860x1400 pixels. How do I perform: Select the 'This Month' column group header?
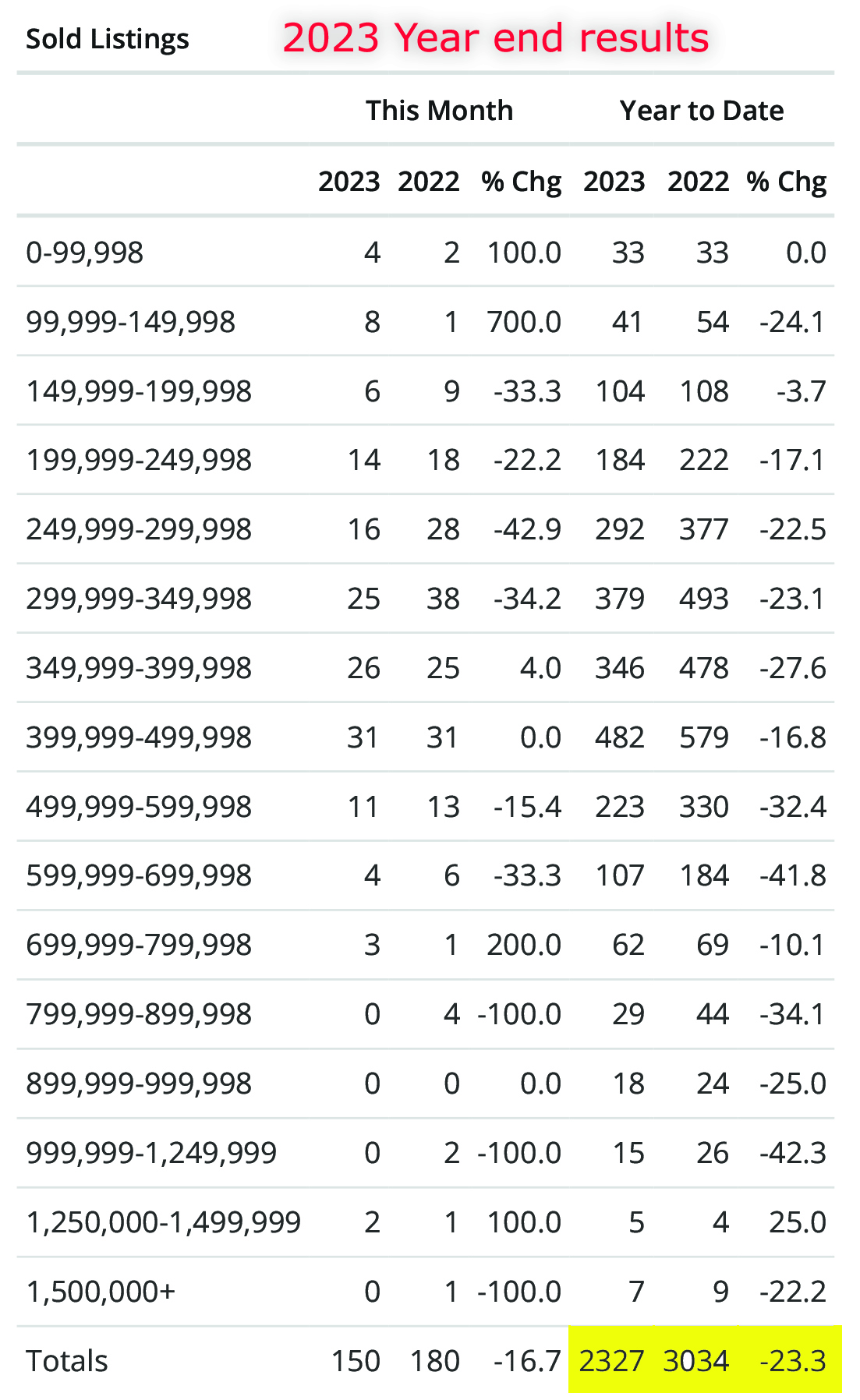coord(439,111)
